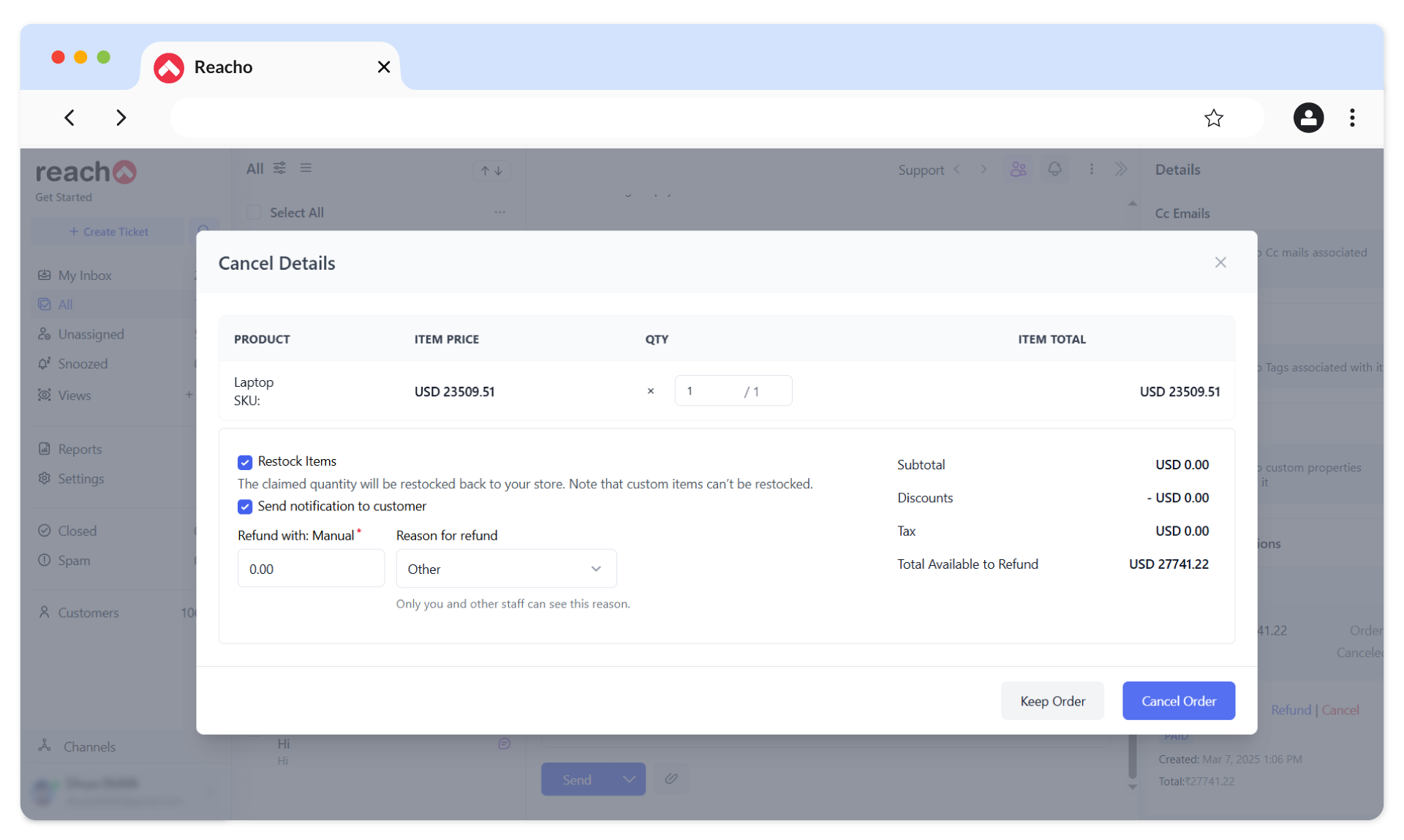Close the Cancel Details dialog
Viewport: 1404px width, 840px height.
[x=1220, y=262]
